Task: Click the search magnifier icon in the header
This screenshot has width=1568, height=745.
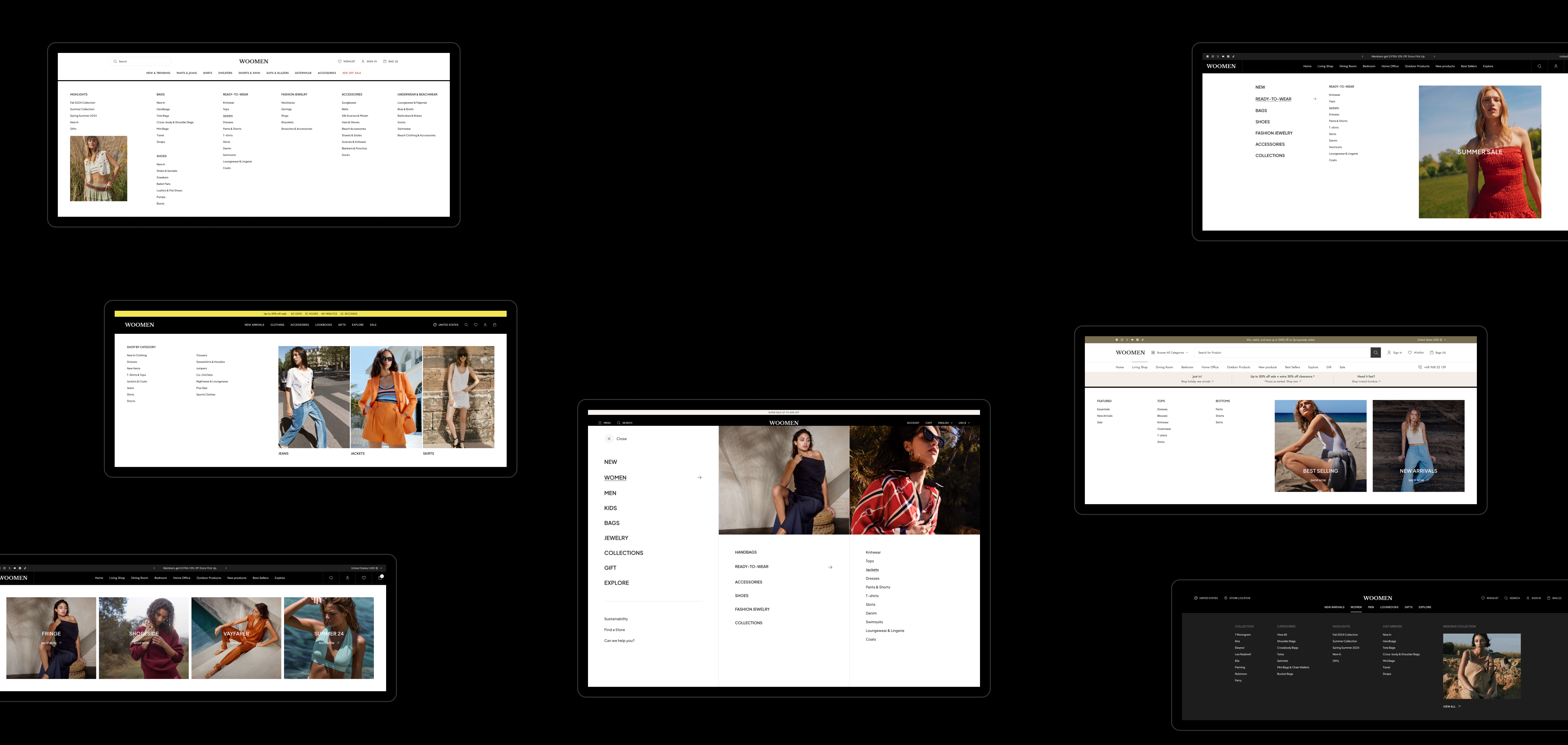Action: (x=1376, y=352)
